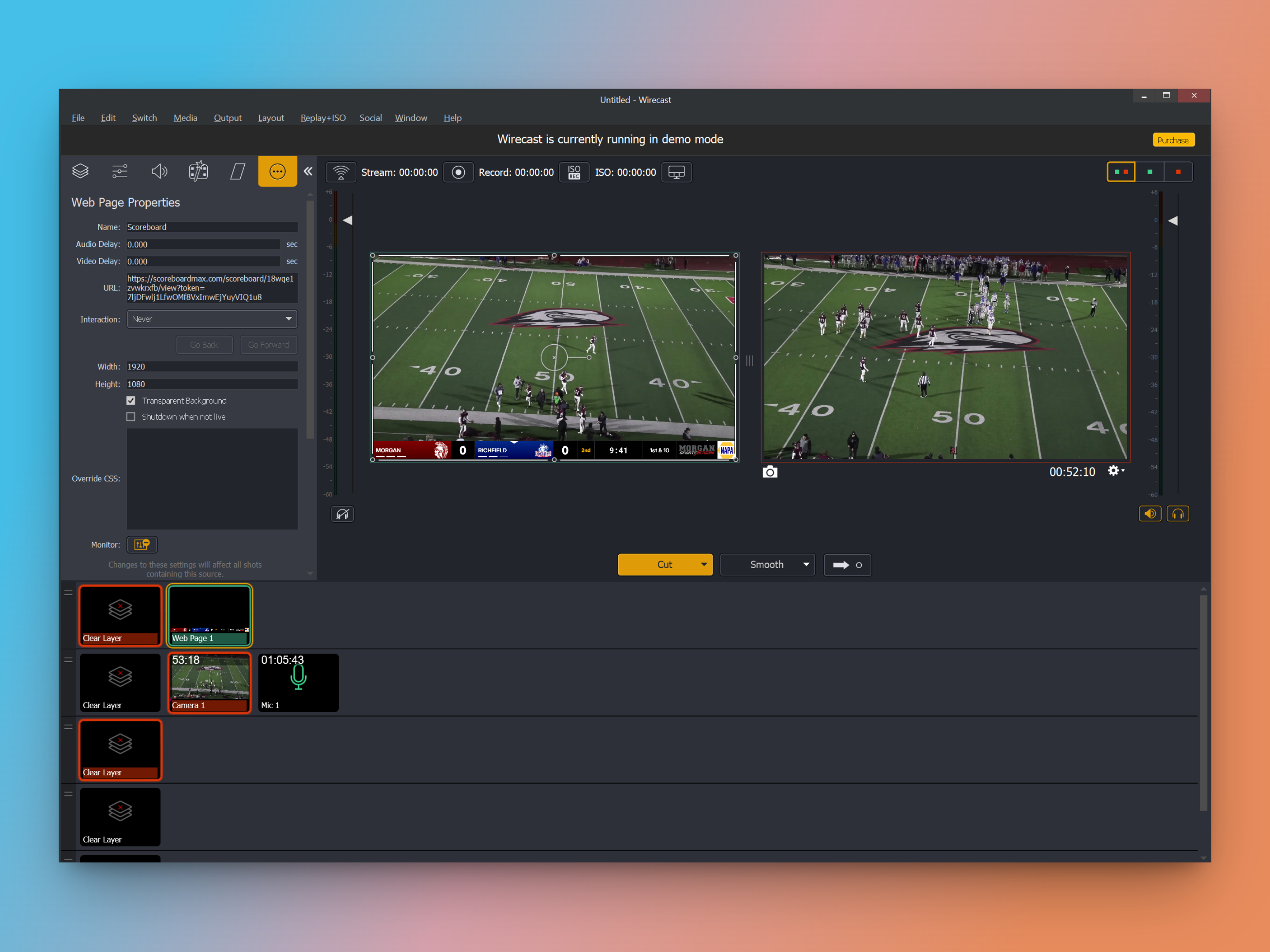Show both preview and live layout
The image size is (1270, 952).
(1121, 171)
